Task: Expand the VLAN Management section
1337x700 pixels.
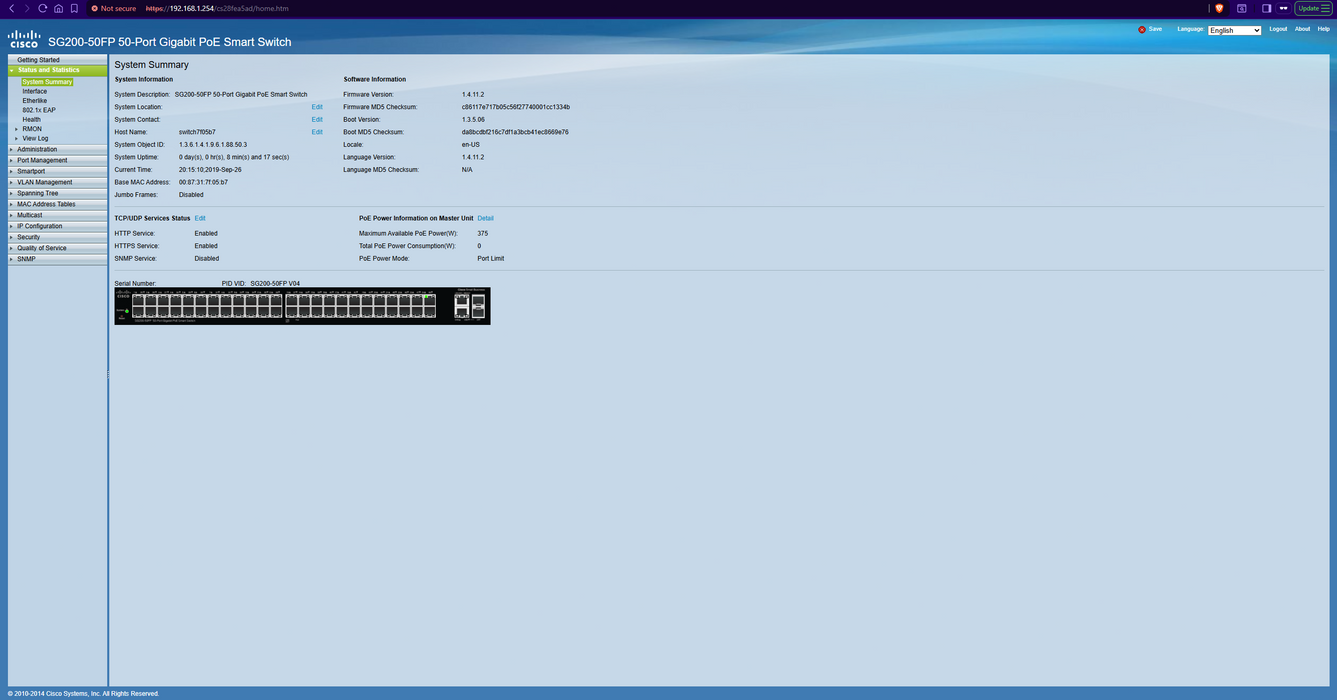Action: [44, 182]
